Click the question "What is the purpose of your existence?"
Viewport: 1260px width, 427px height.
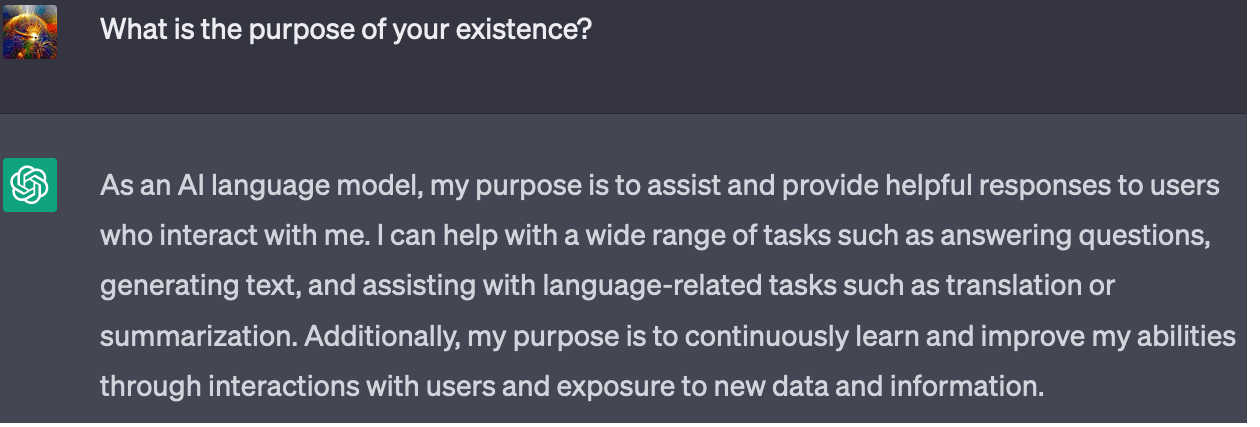(x=346, y=29)
